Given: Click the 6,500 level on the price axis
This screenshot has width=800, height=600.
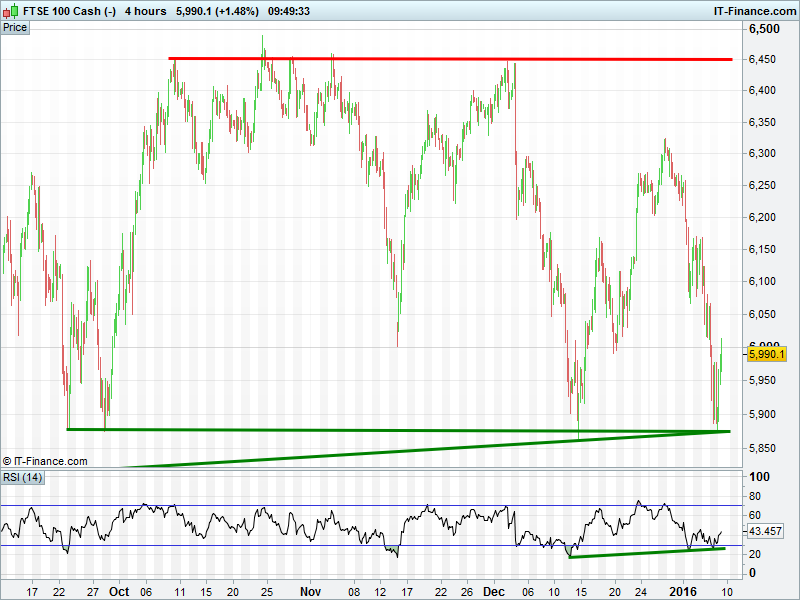Looking at the screenshot, I should tap(765, 30).
